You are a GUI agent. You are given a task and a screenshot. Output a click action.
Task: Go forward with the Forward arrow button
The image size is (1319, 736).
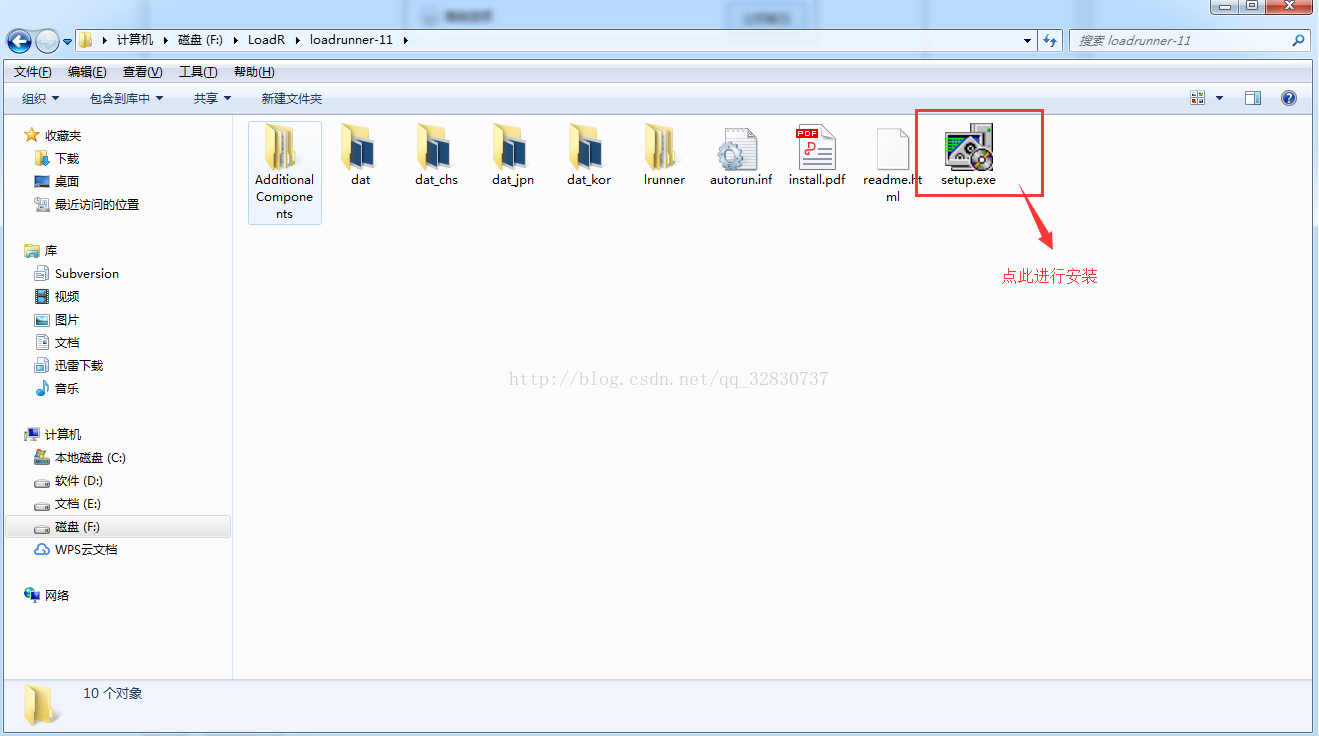pyautogui.click(x=47, y=41)
